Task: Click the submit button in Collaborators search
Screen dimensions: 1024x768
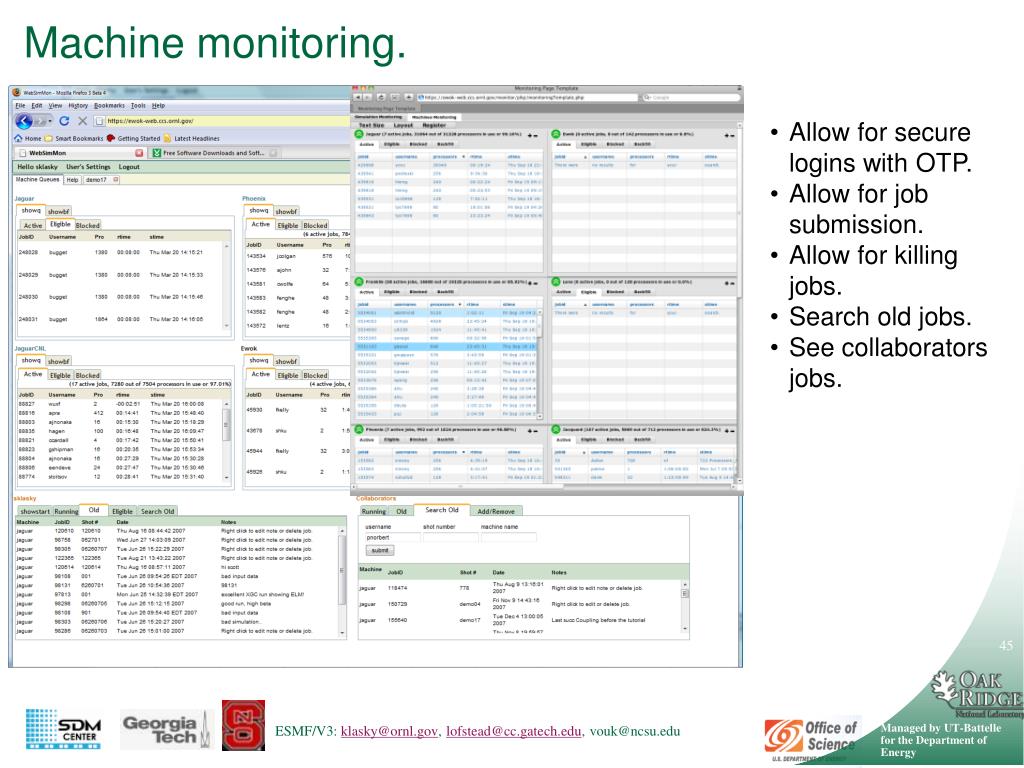Action: (379, 551)
